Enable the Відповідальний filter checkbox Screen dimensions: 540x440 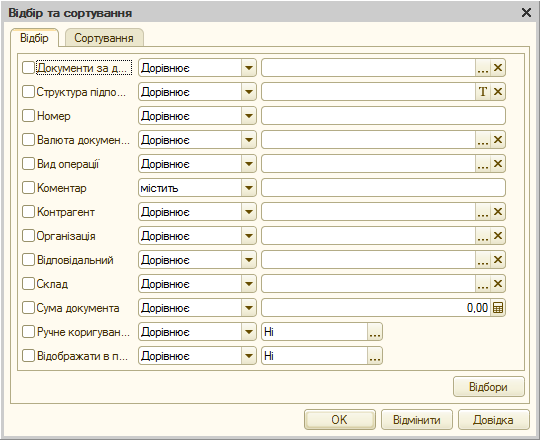click(28, 260)
